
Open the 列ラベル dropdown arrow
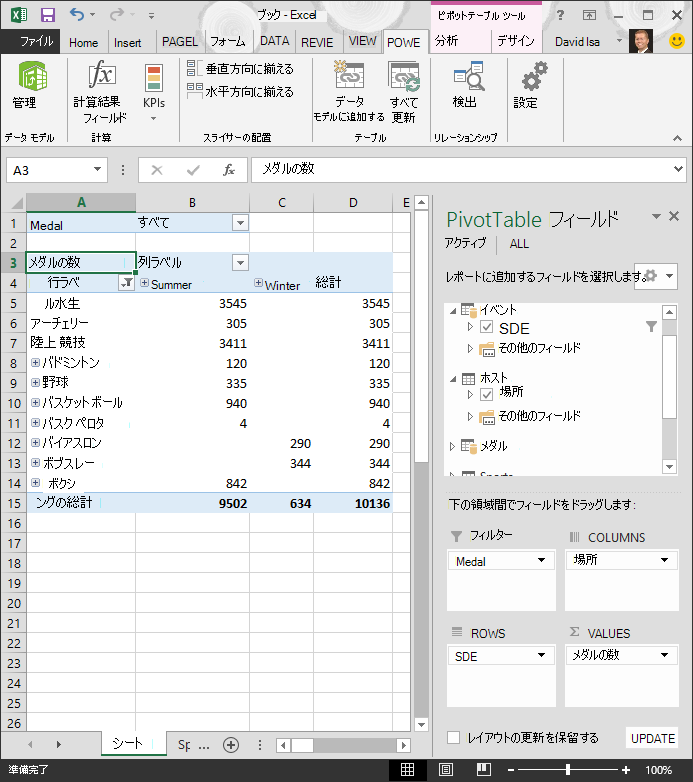click(x=240, y=263)
